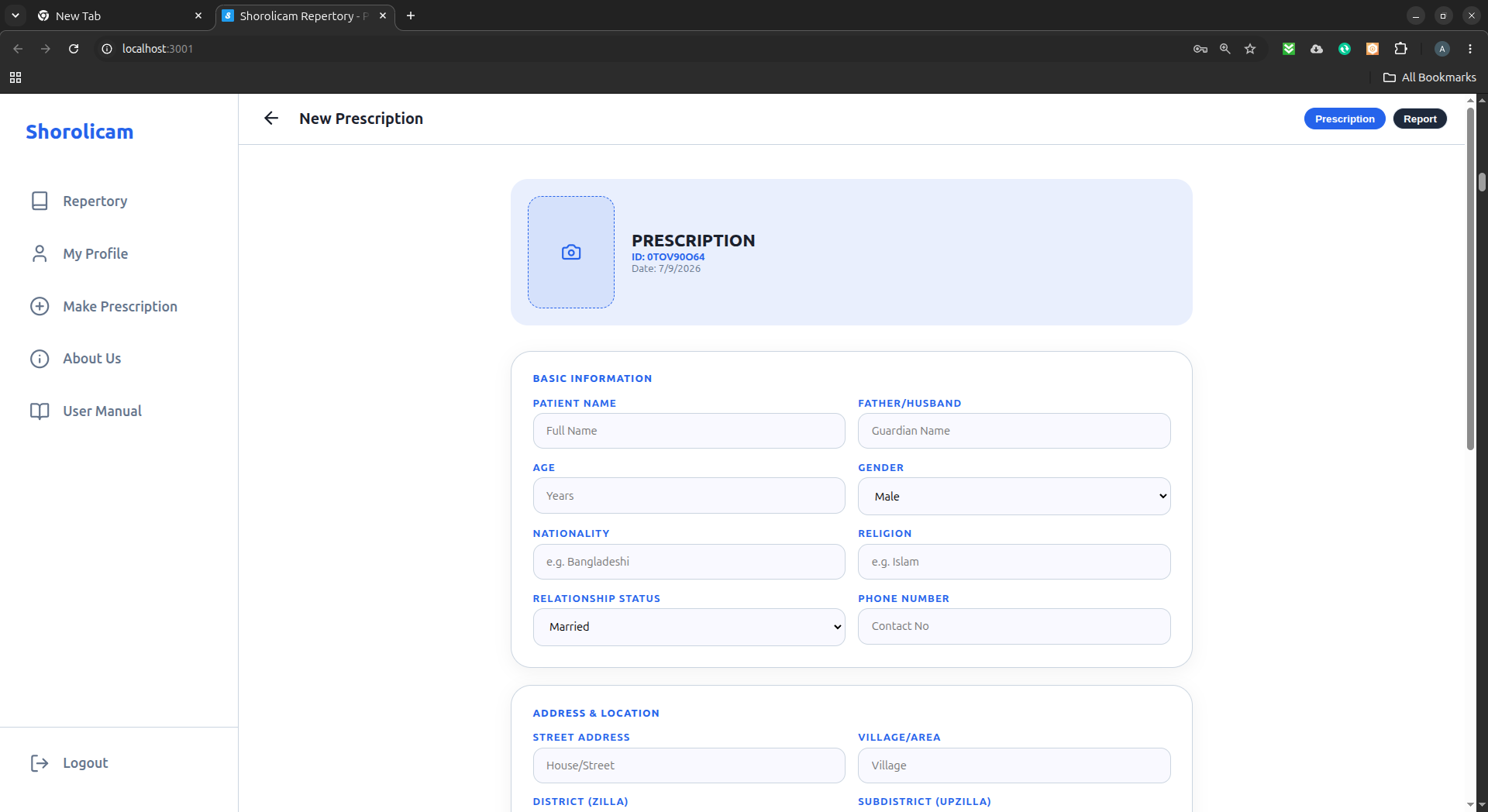The height and width of the screenshot is (812, 1488).
Task: Open the Extensions puzzle icon
Action: (x=1400, y=49)
